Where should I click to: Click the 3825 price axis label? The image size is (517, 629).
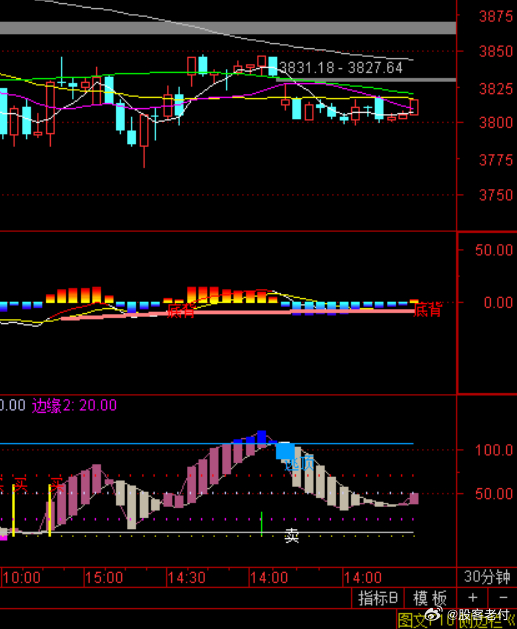496,88
